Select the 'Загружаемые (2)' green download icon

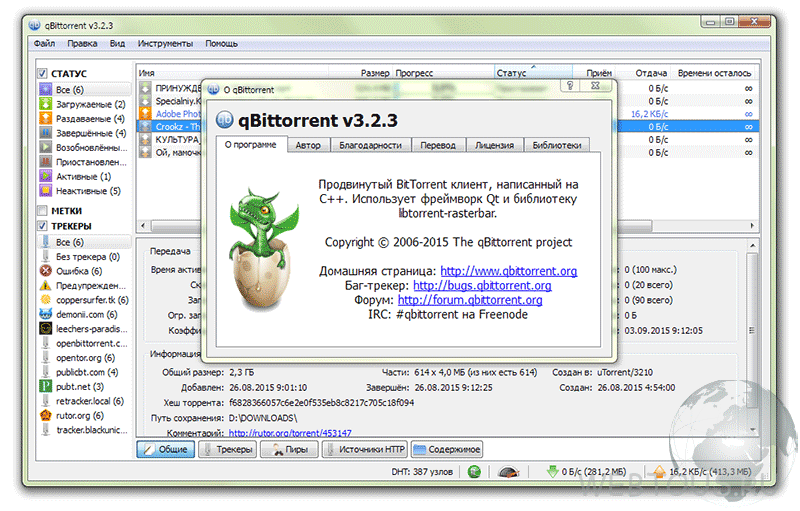[45, 104]
